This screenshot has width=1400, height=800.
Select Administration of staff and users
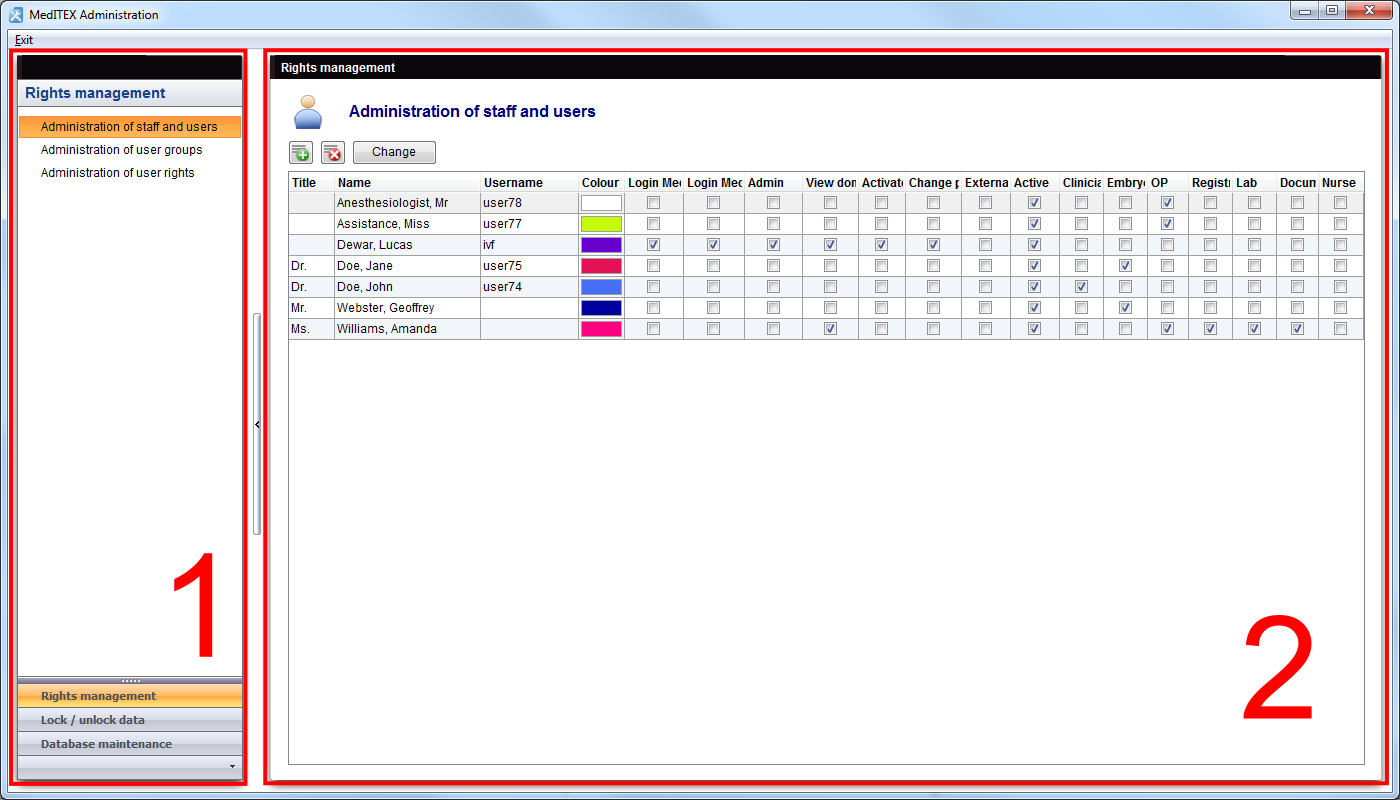click(x=129, y=127)
